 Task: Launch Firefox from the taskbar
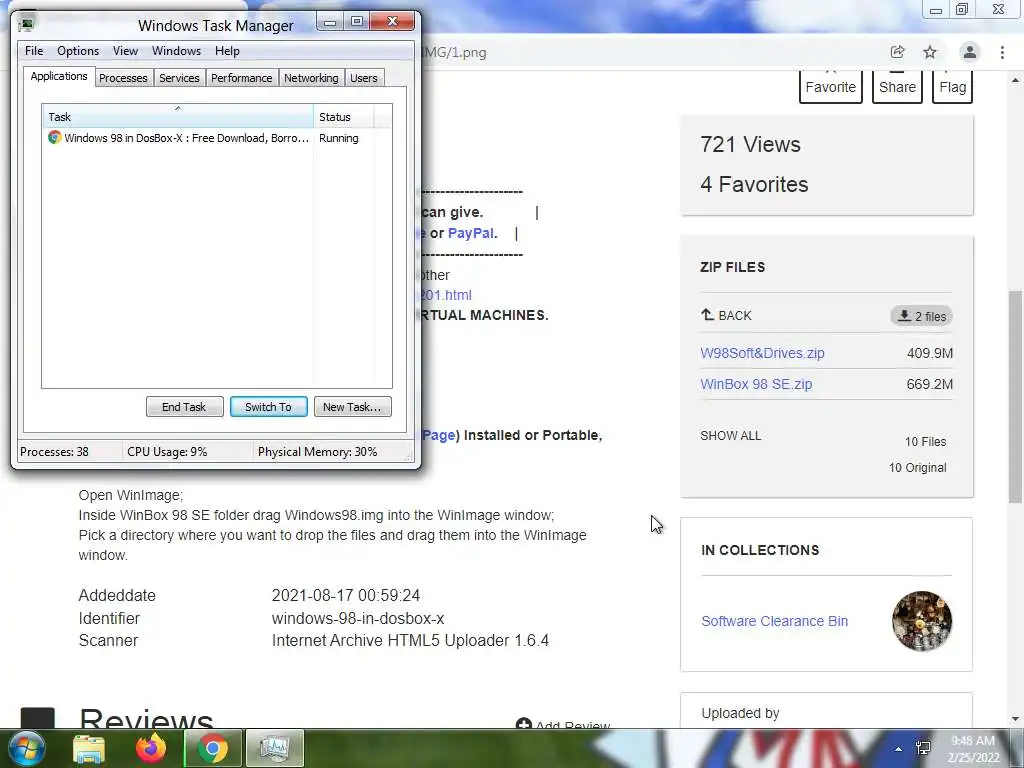tap(151, 748)
